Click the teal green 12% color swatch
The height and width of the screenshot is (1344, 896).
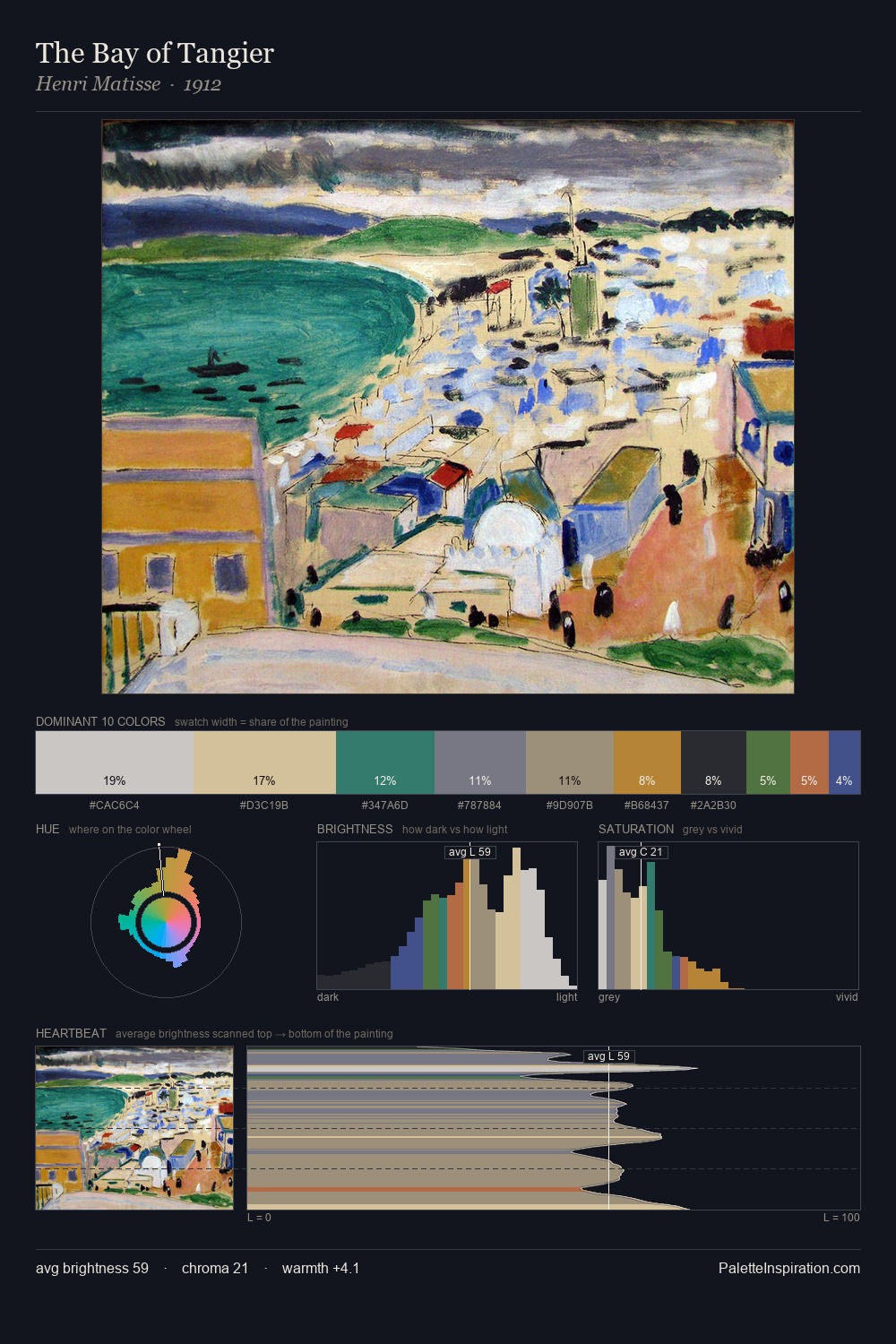coord(385,762)
